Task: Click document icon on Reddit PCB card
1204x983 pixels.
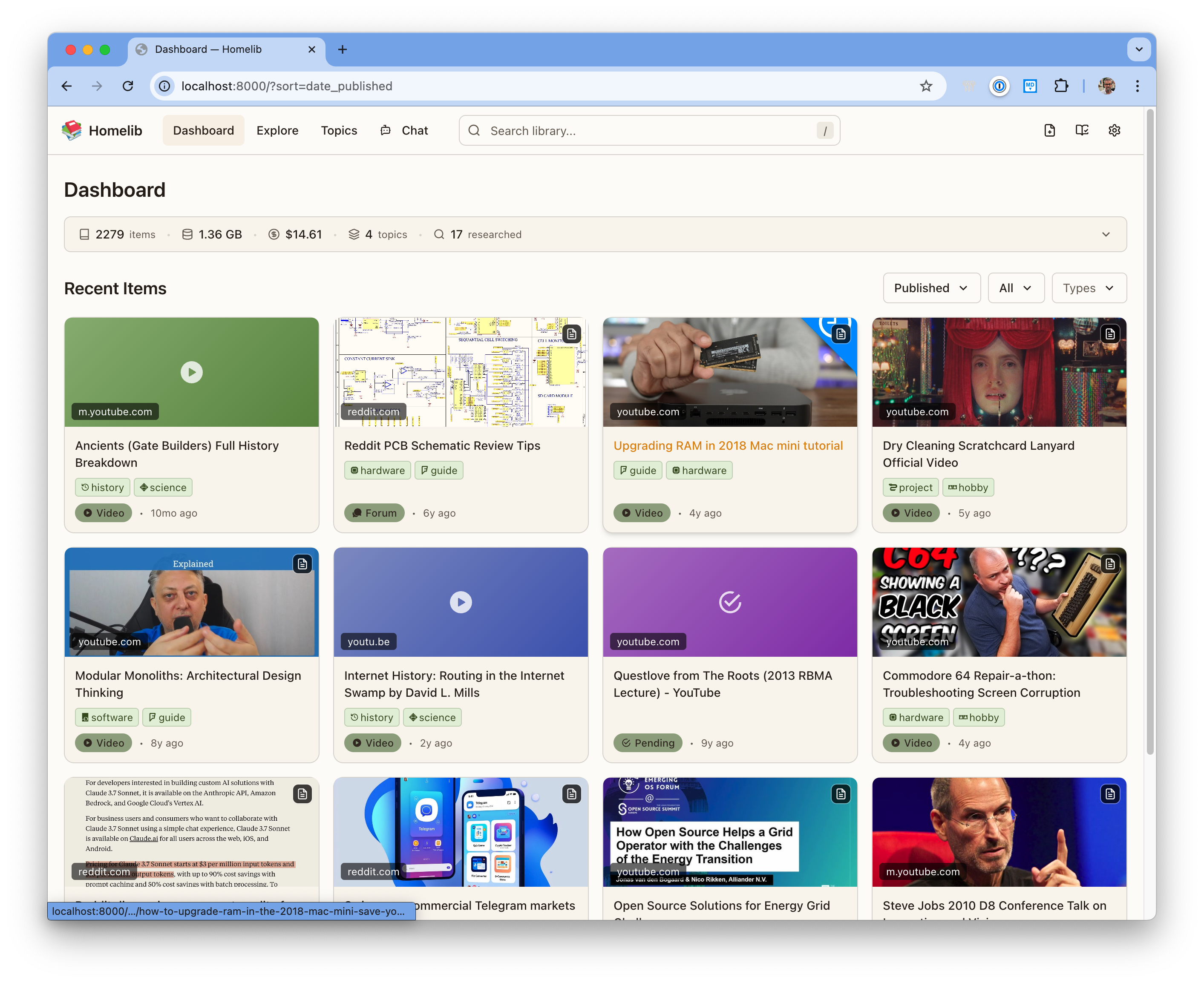Action: point(571,334)
